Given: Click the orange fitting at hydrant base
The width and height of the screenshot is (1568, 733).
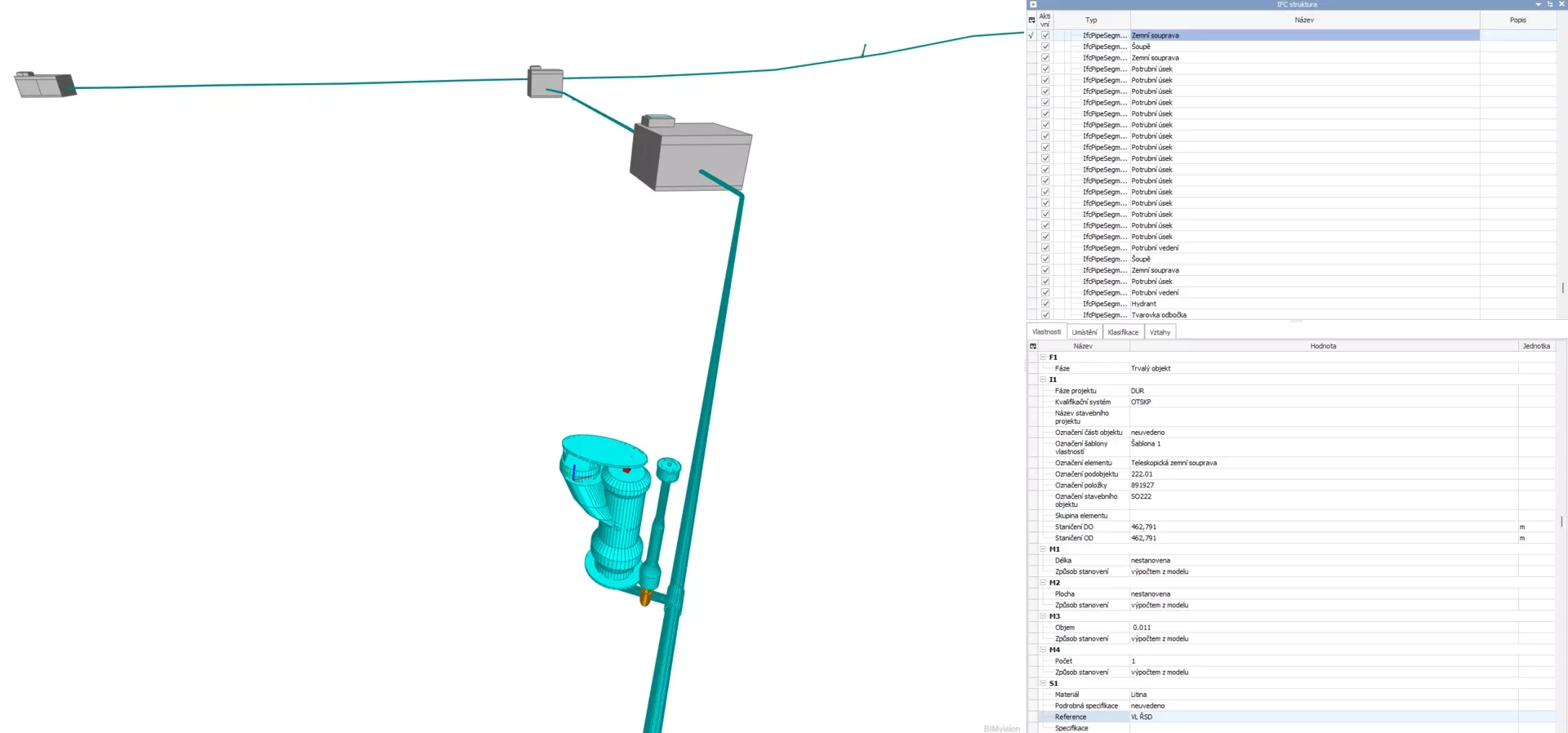Looking at the screenshot, I should click(x=645, y=598).
